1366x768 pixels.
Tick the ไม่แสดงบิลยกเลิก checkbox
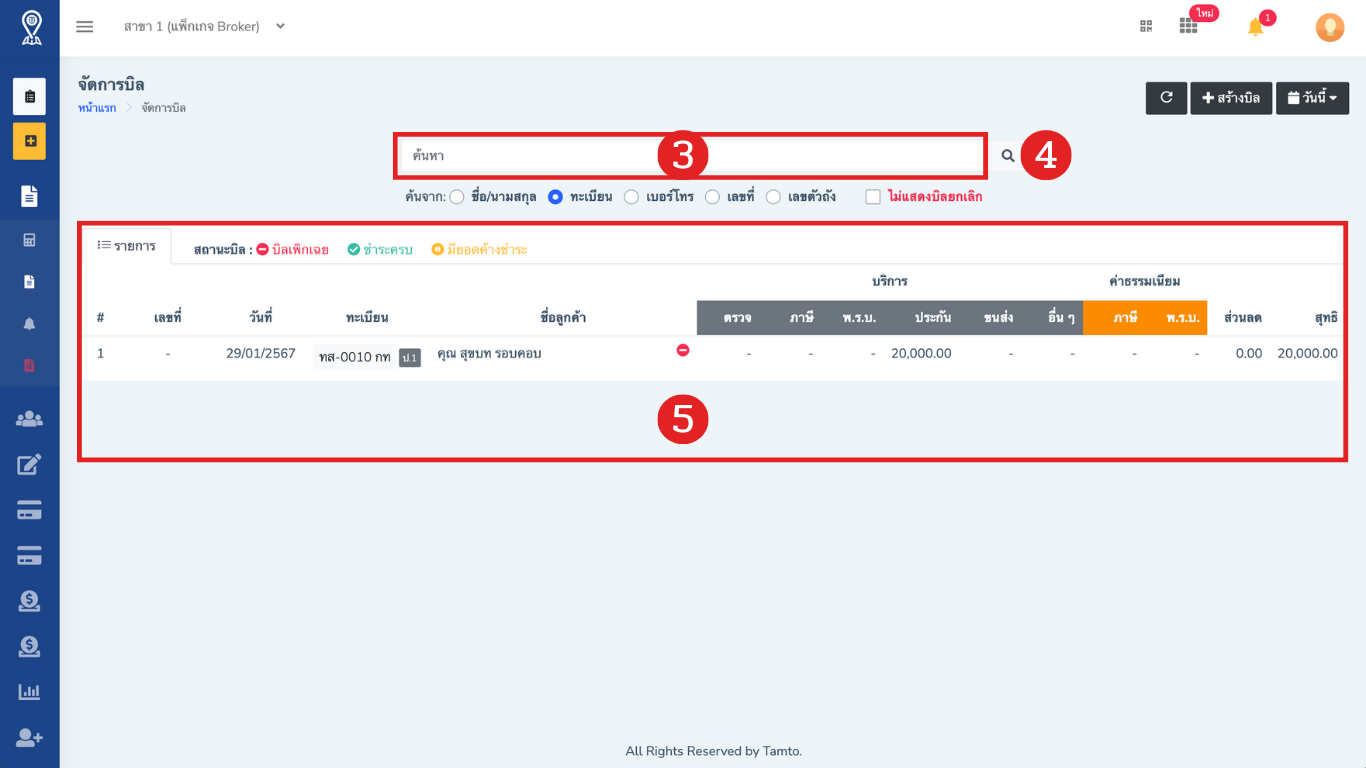873,197
